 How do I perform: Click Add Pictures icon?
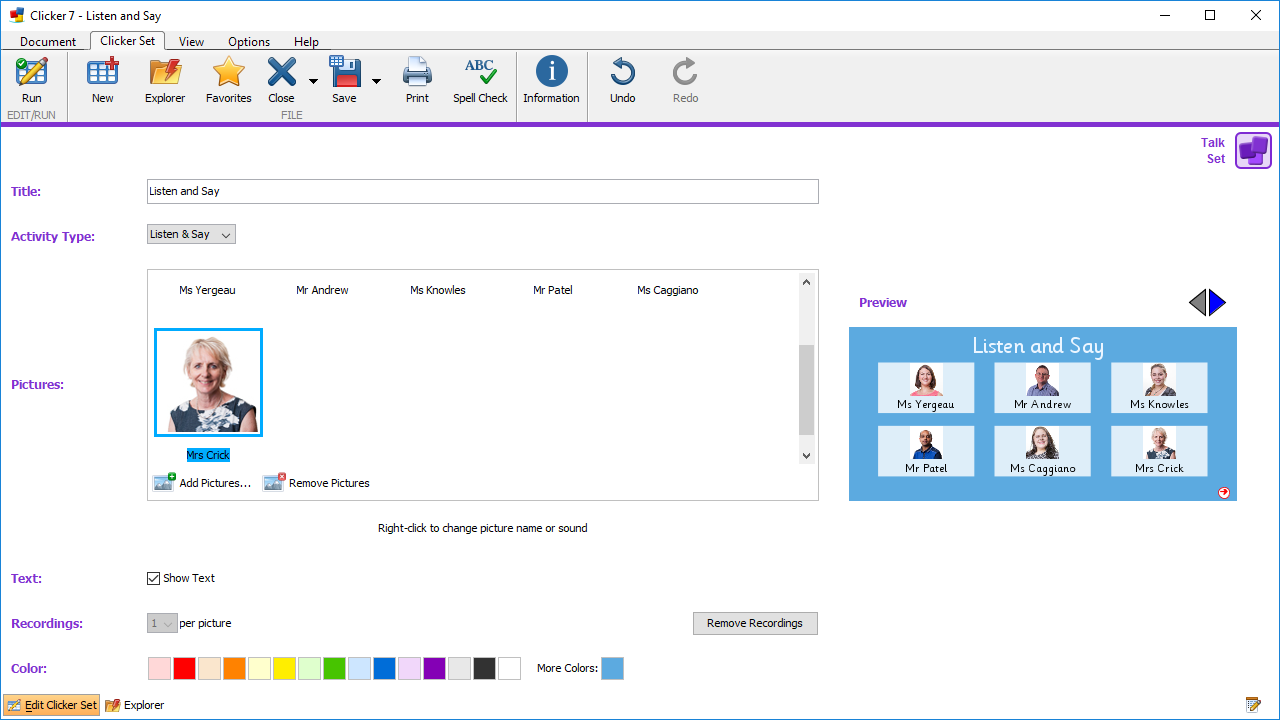point(164,482)
